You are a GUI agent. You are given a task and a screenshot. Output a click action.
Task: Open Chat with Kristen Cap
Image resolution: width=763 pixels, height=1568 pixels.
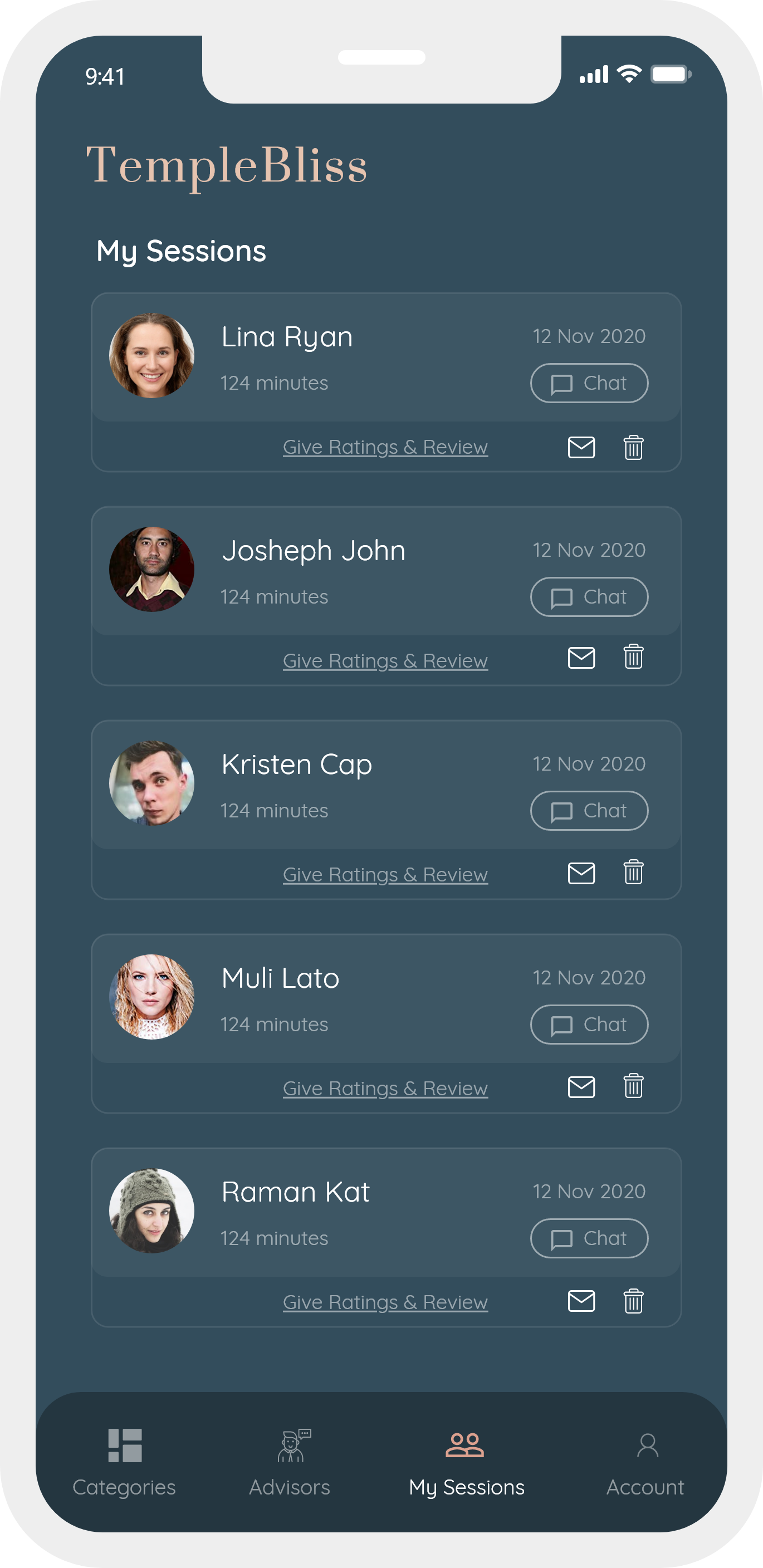click(x=589, y=811)
